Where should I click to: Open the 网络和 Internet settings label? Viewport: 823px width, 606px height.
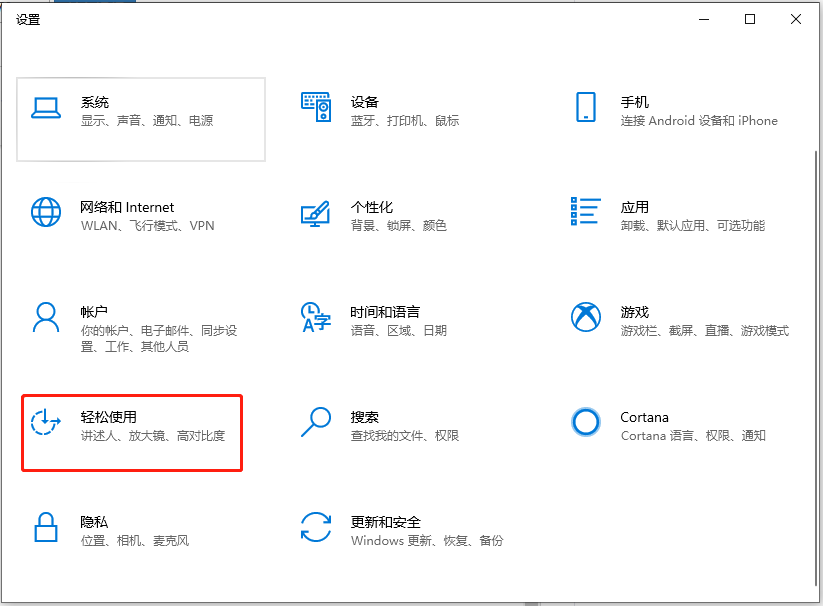tap(127, 207)
